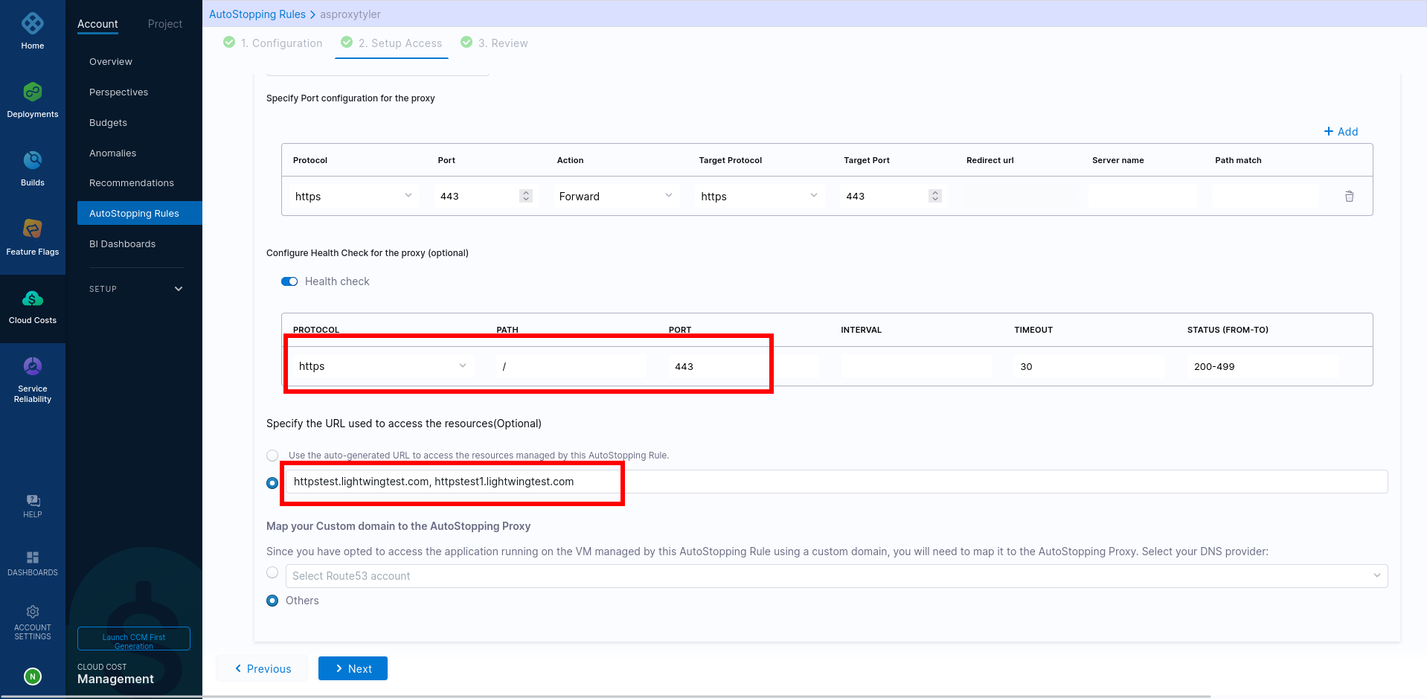Switch to the Project tab
The width and height of the screenshot is (1427, 699).
coord(165,24)
